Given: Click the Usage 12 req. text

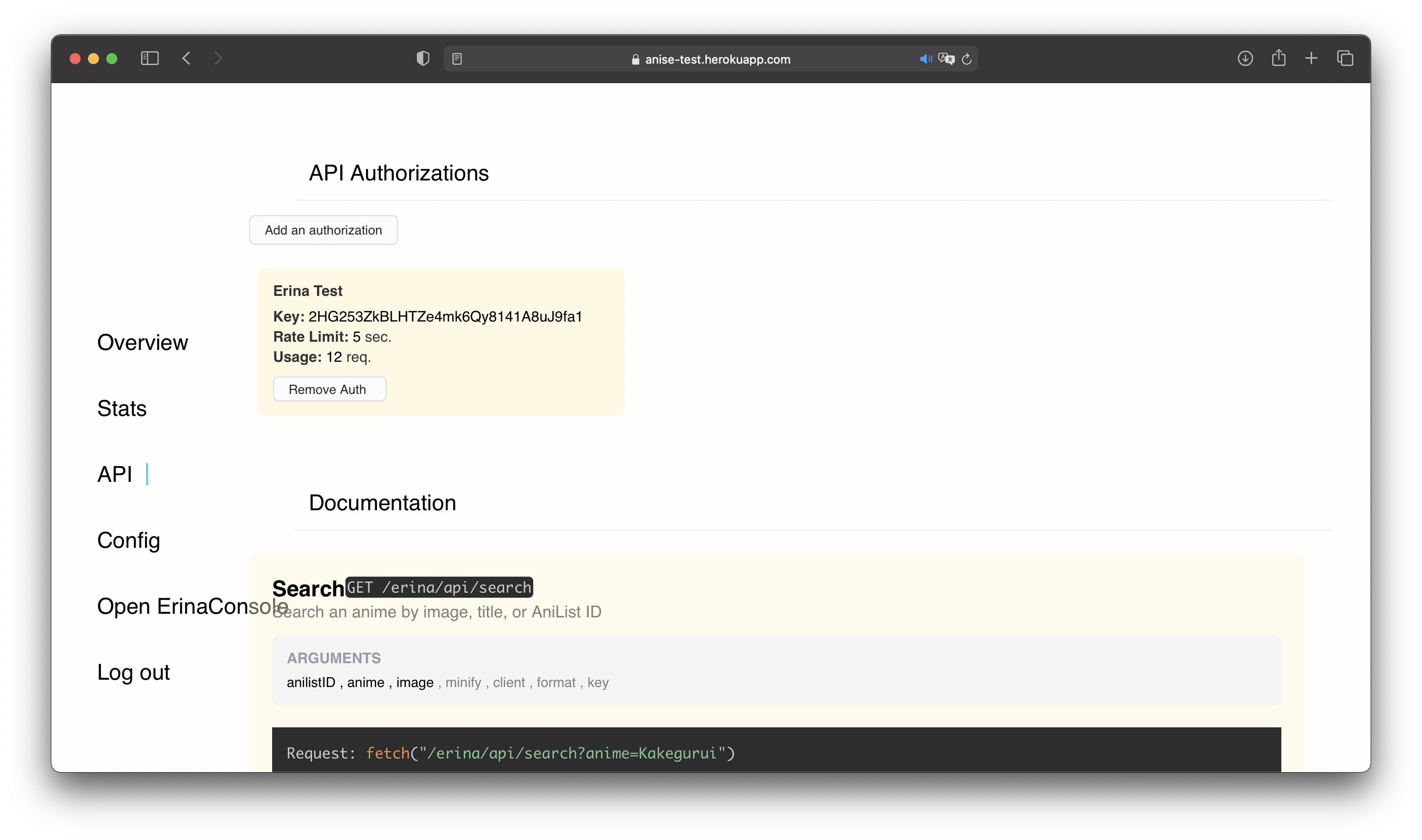Looking at the screenshot, I should (322, 357).
